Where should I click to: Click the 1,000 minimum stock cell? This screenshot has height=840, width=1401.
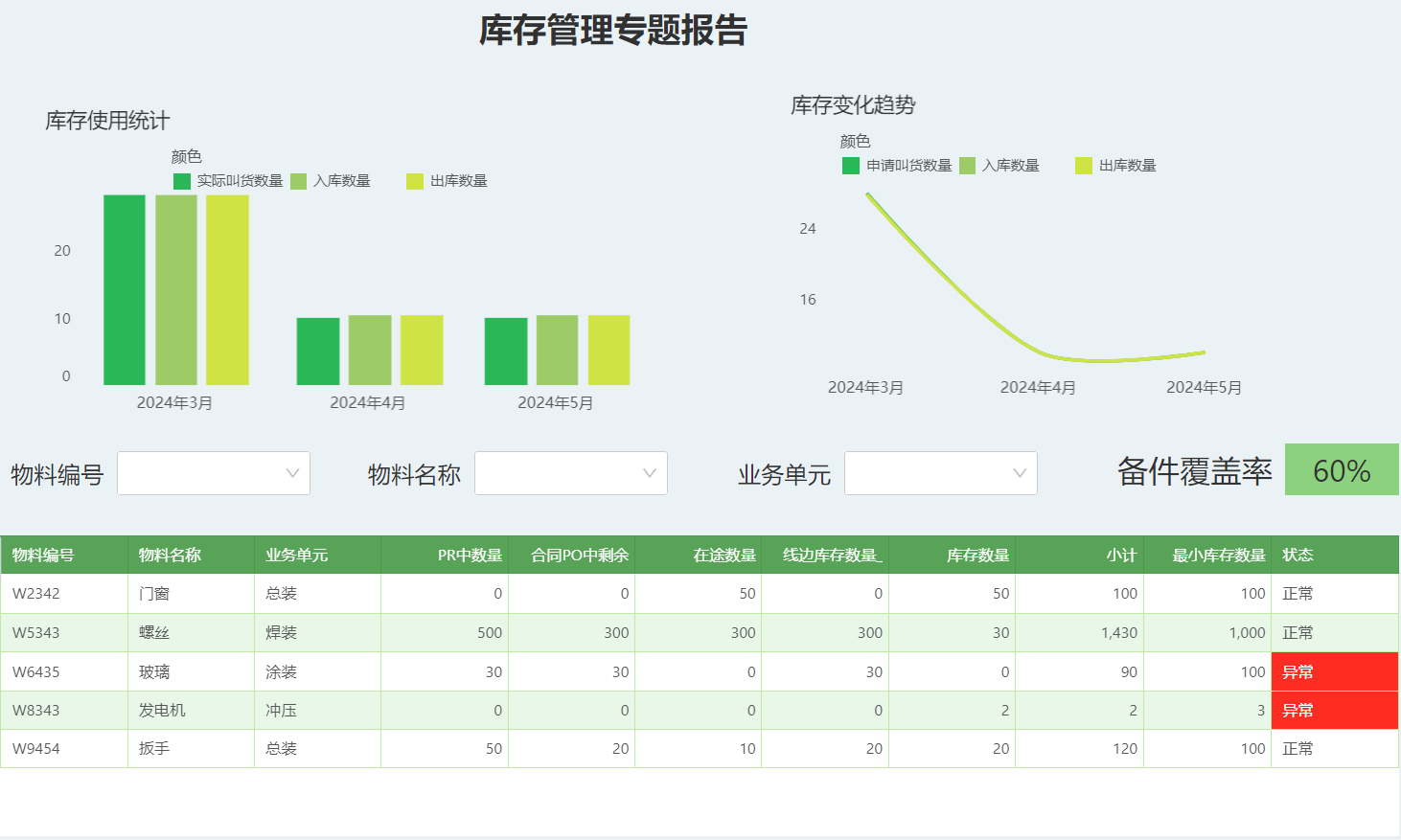[1207, 633]
